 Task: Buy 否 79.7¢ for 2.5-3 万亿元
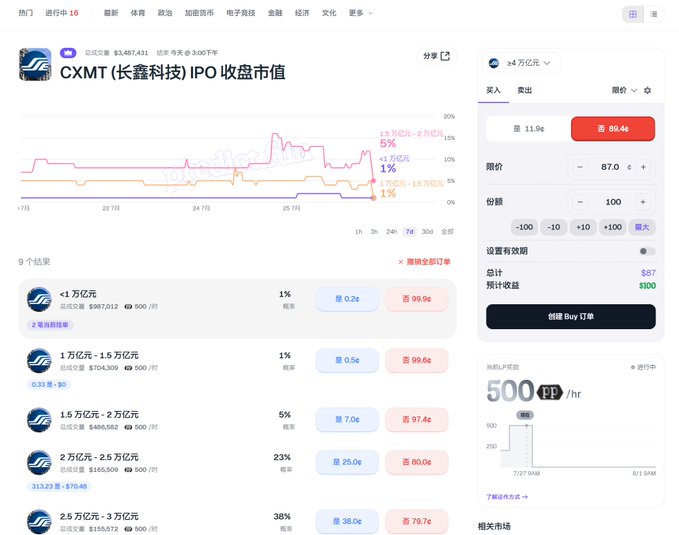[417, 522]
